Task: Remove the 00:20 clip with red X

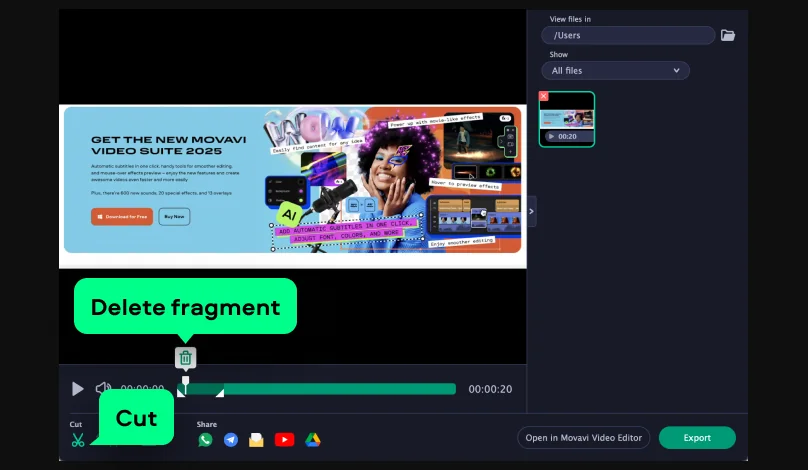Action: [x=544, y=96]
